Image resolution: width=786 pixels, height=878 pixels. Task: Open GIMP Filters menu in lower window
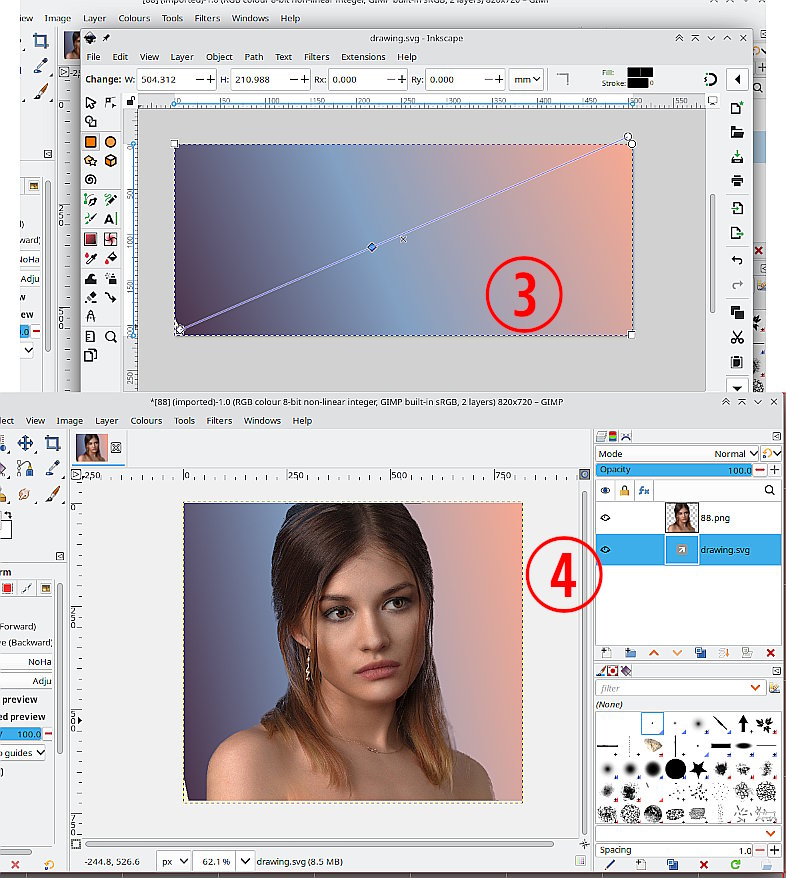(x=219, y=421)
